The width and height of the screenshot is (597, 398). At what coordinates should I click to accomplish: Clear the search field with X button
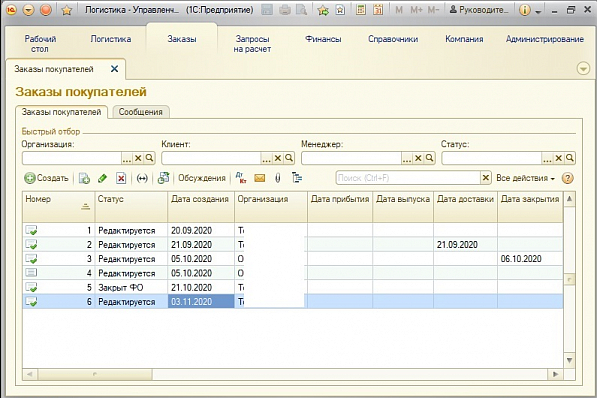click(x=485, y=177)
